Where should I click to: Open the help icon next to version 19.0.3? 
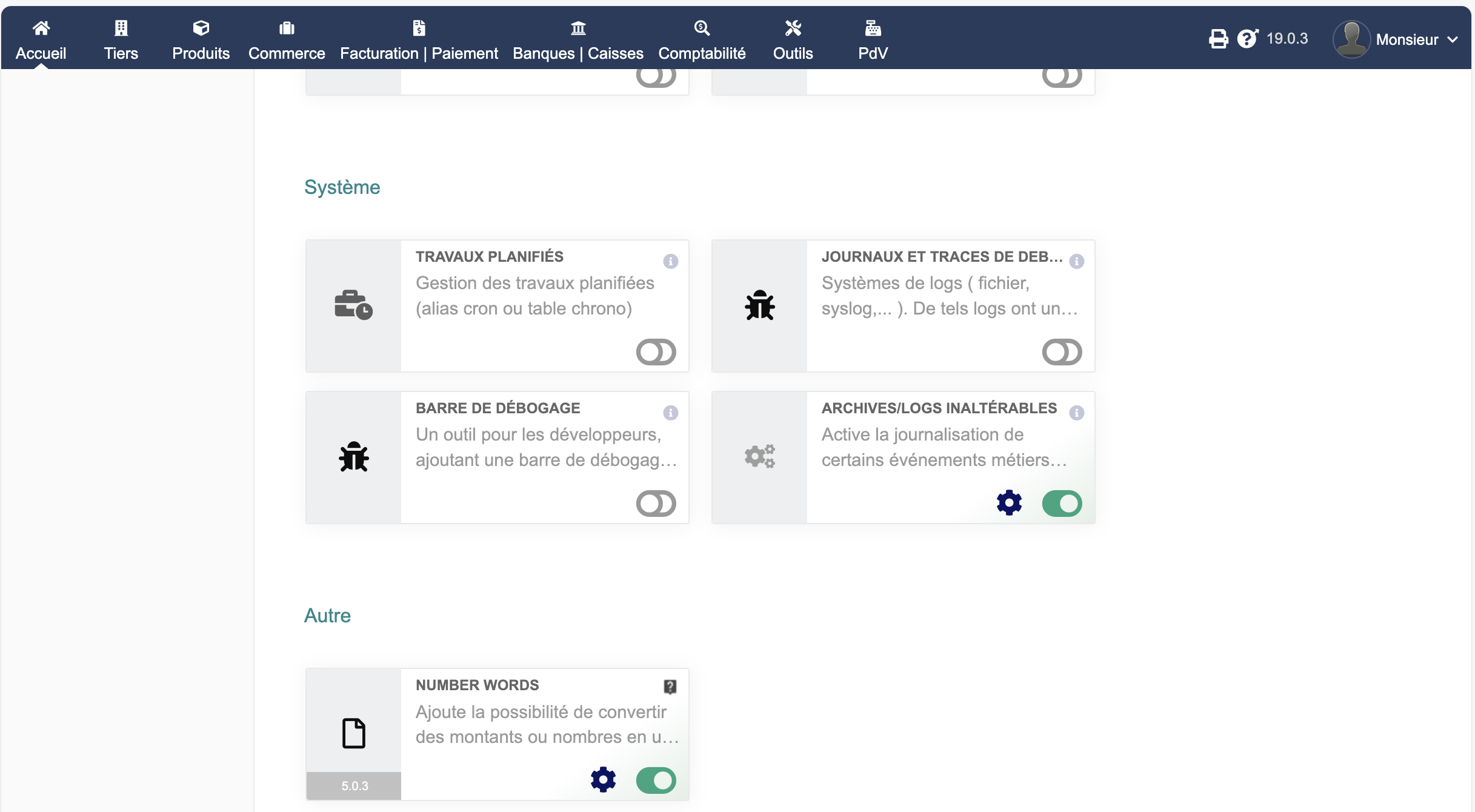coord(1247,39)
